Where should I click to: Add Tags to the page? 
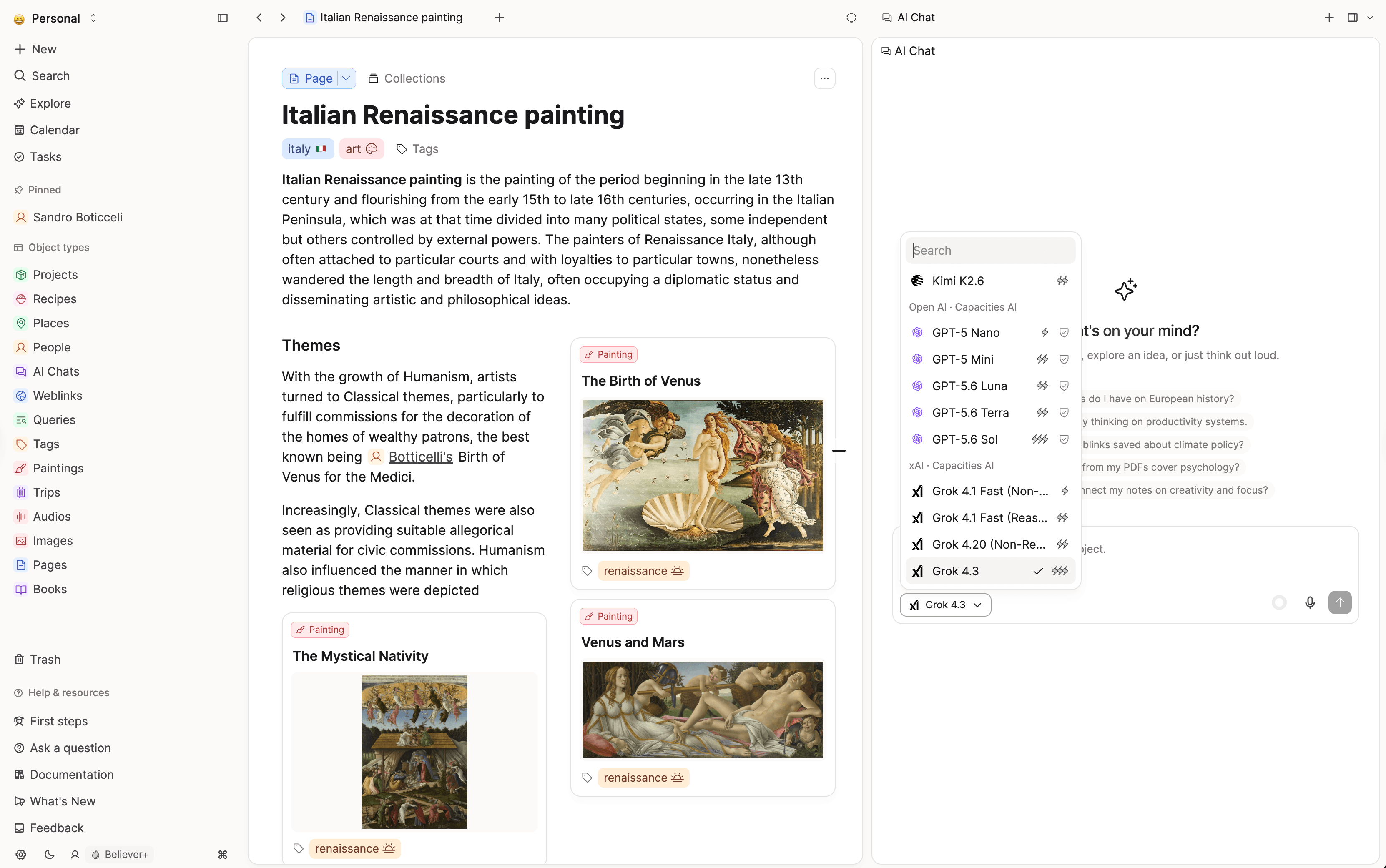[x=417, y=149]
